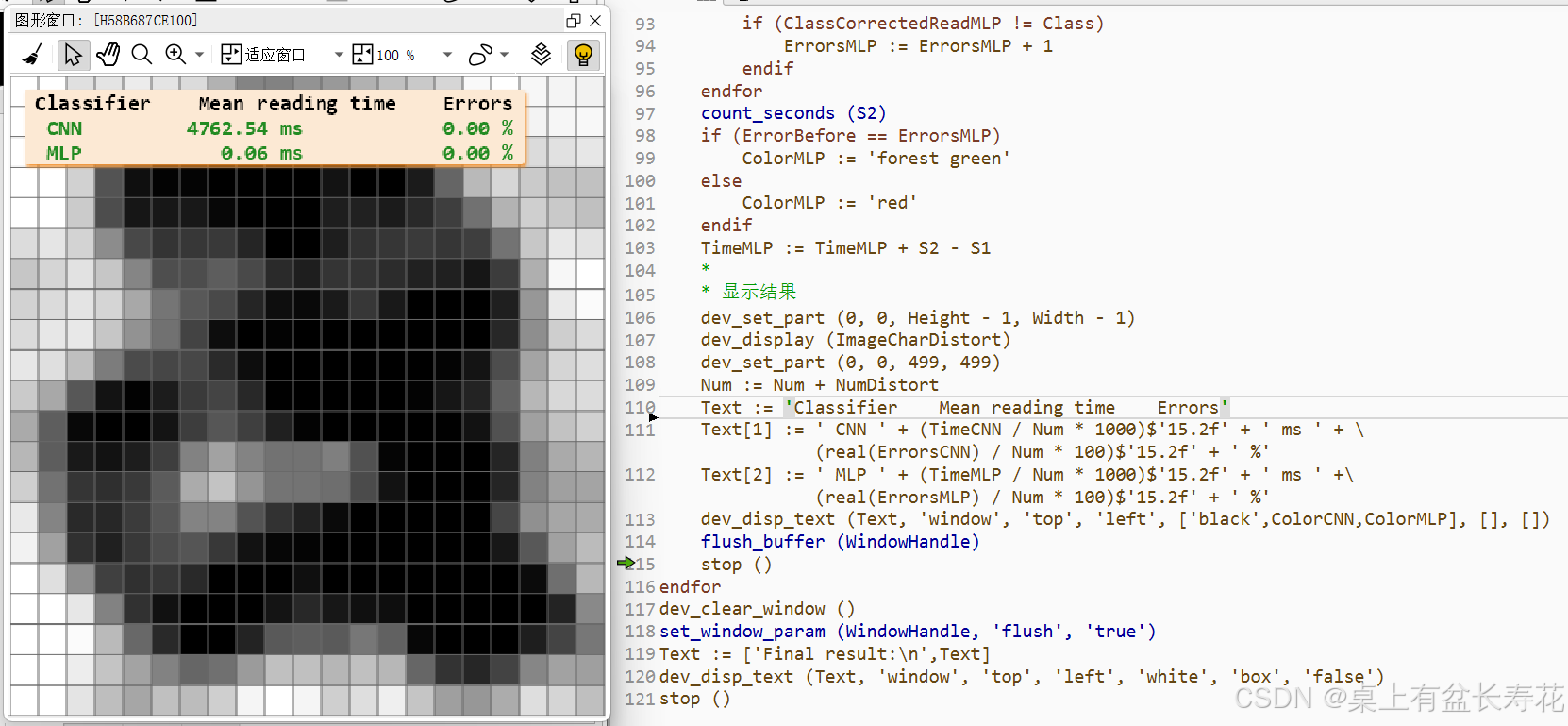
Task: Click 'stop ()' on line 115
Action: pyautogui.click(x=736, y=564)
